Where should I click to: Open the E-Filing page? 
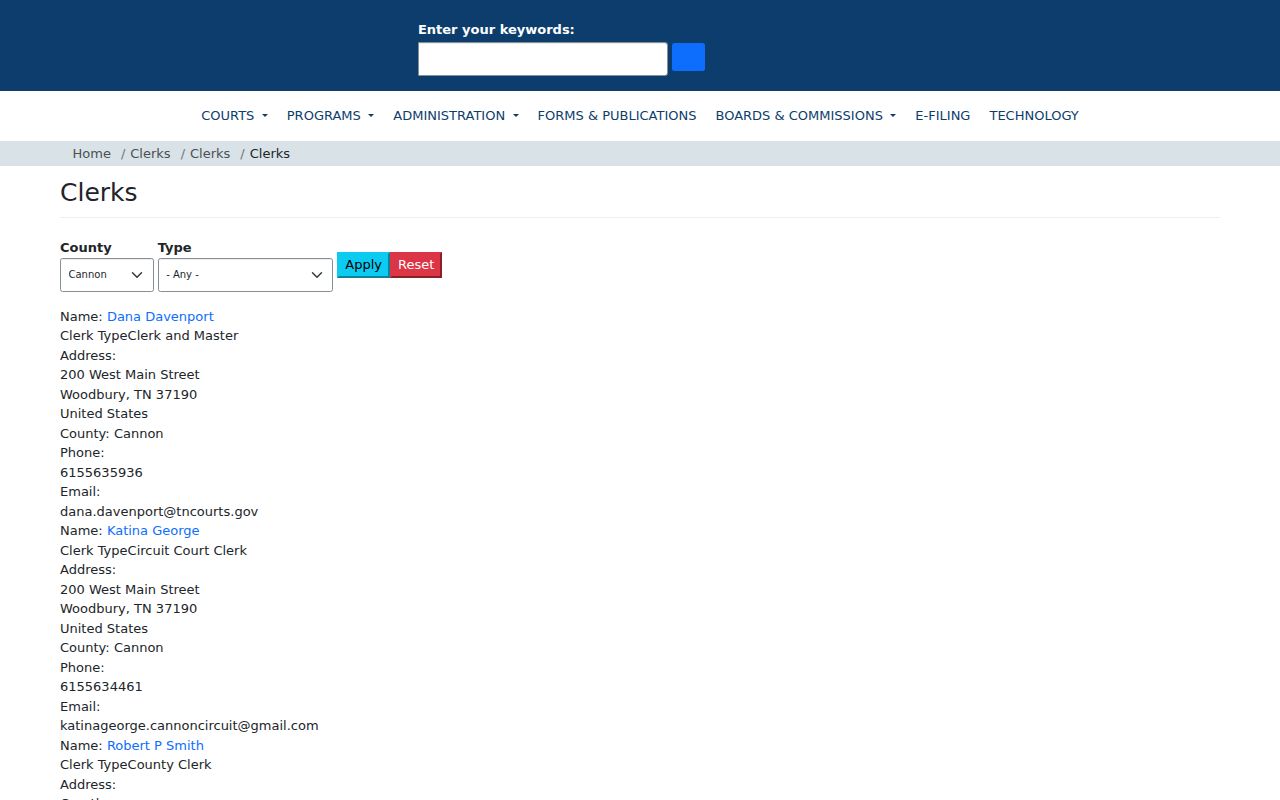tap(943, 115)
